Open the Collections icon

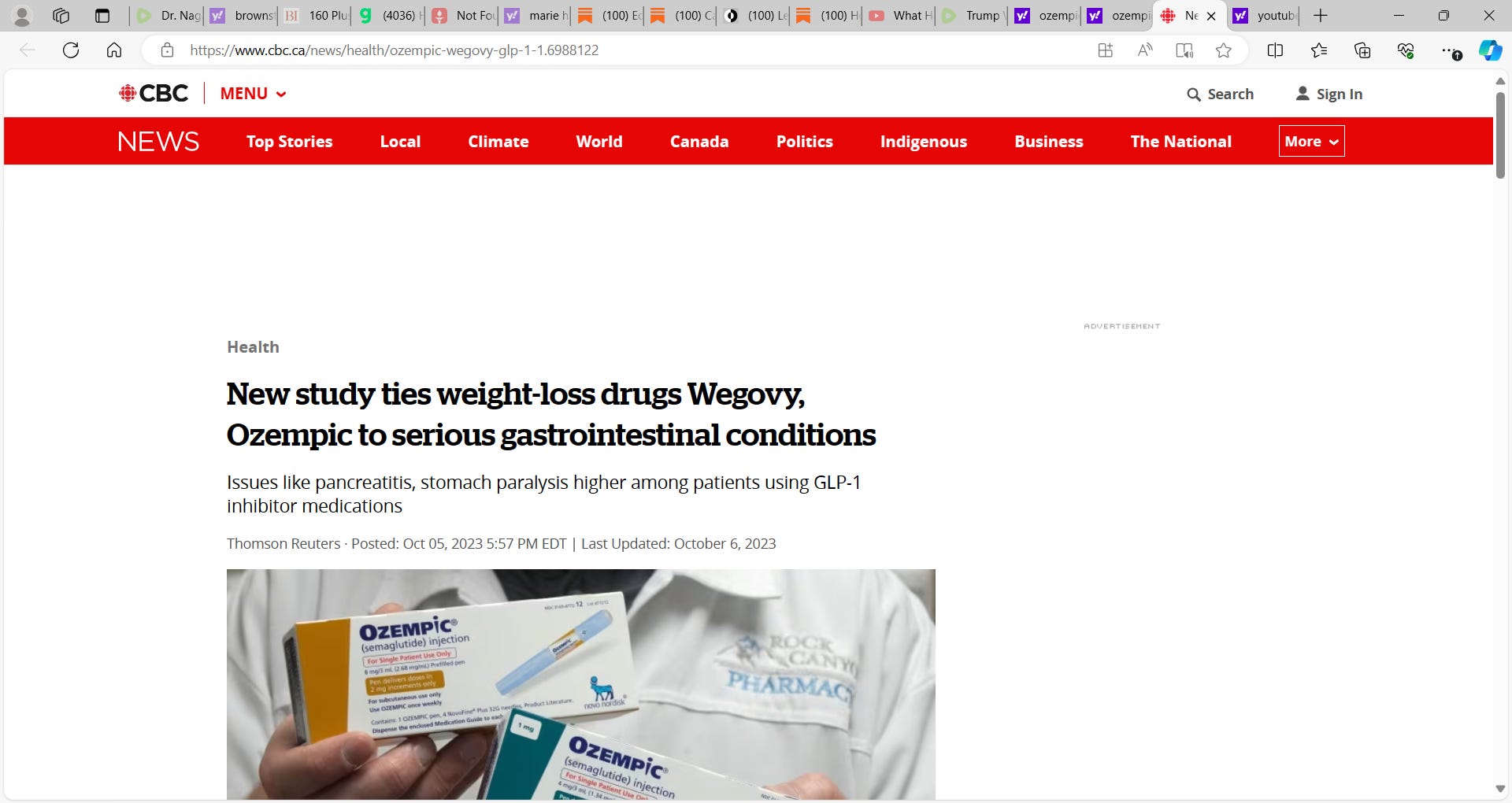1362,50
